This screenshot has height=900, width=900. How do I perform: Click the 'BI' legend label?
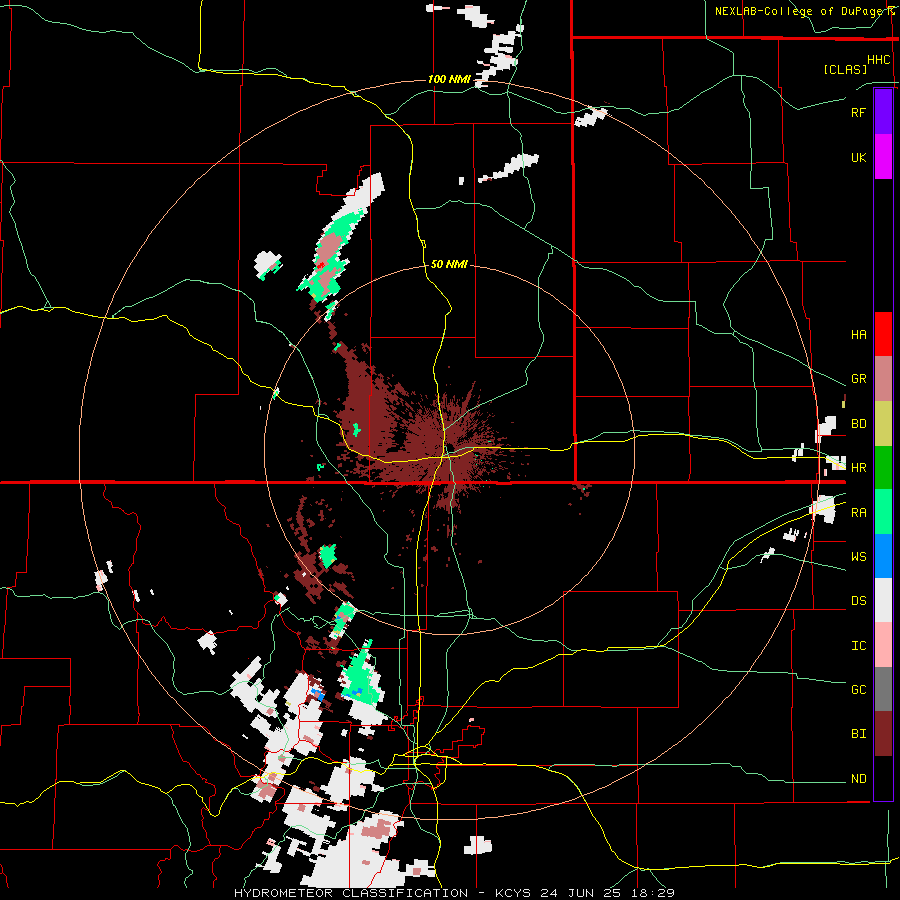858,734
